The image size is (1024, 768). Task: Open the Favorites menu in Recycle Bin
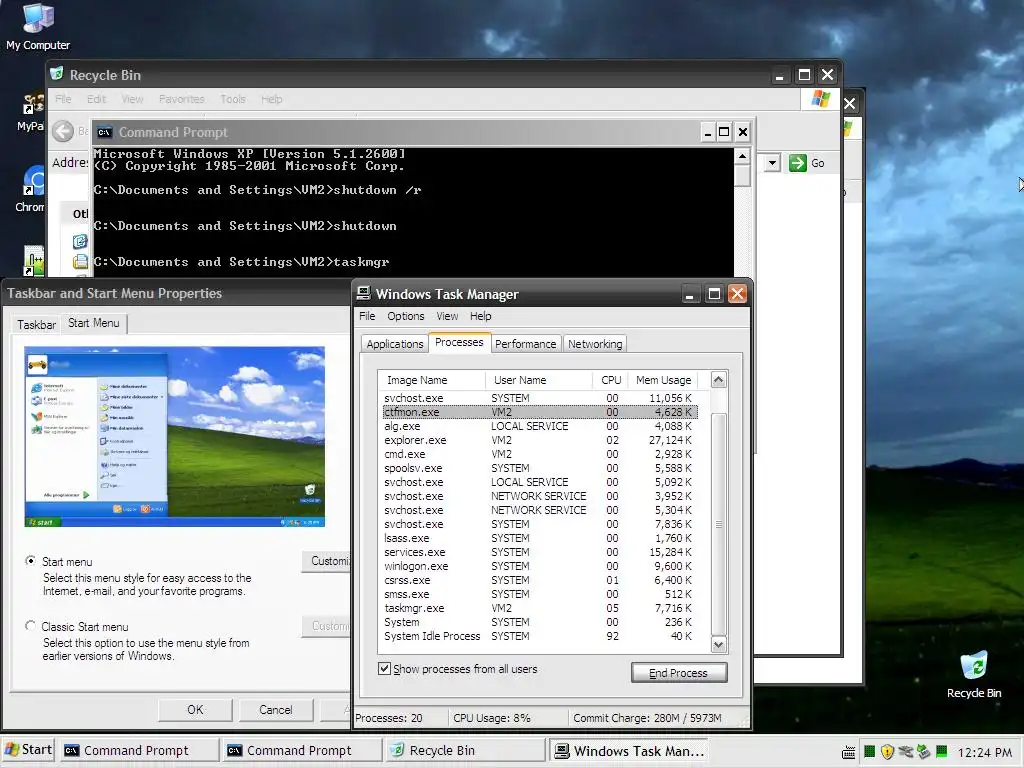182,99
